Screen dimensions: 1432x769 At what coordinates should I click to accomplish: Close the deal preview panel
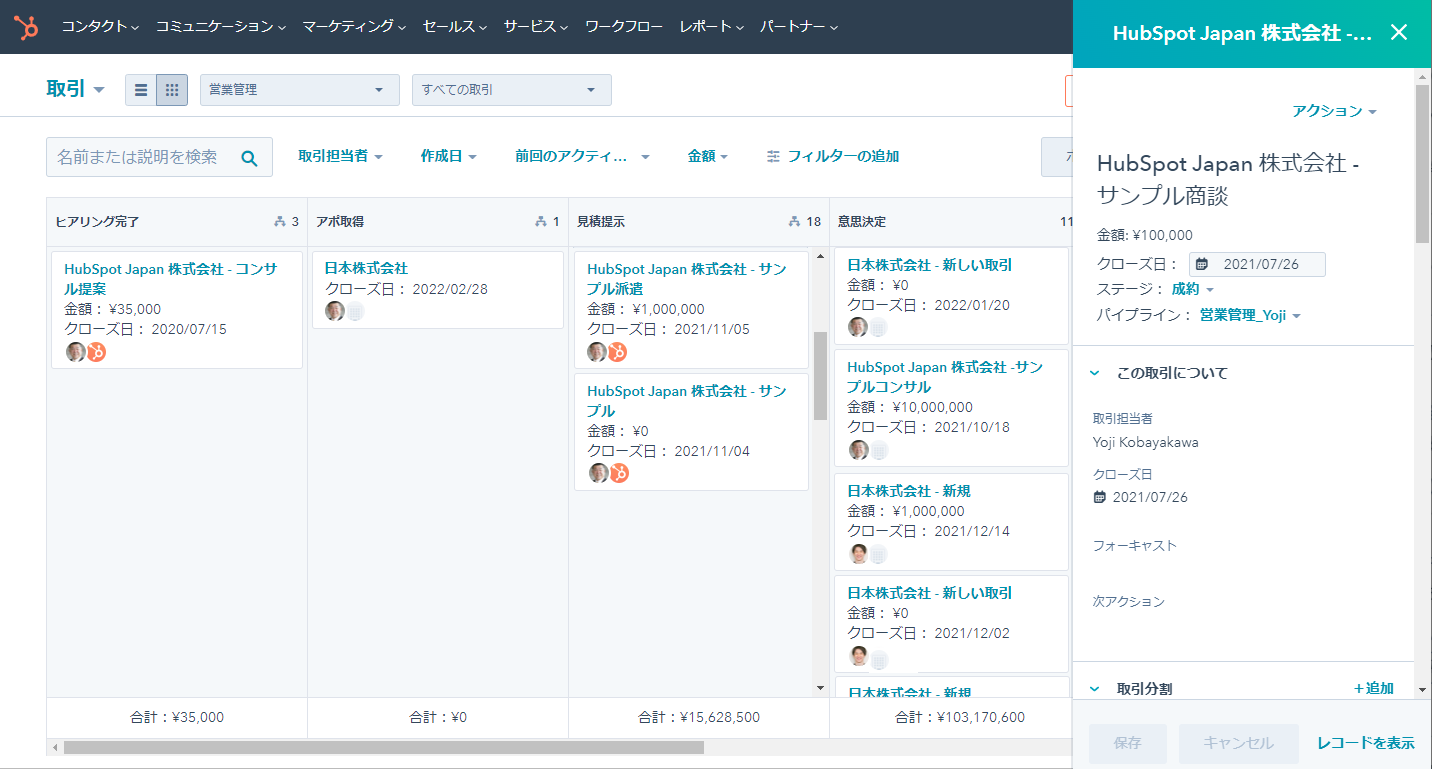click(x=1399, y=32)
